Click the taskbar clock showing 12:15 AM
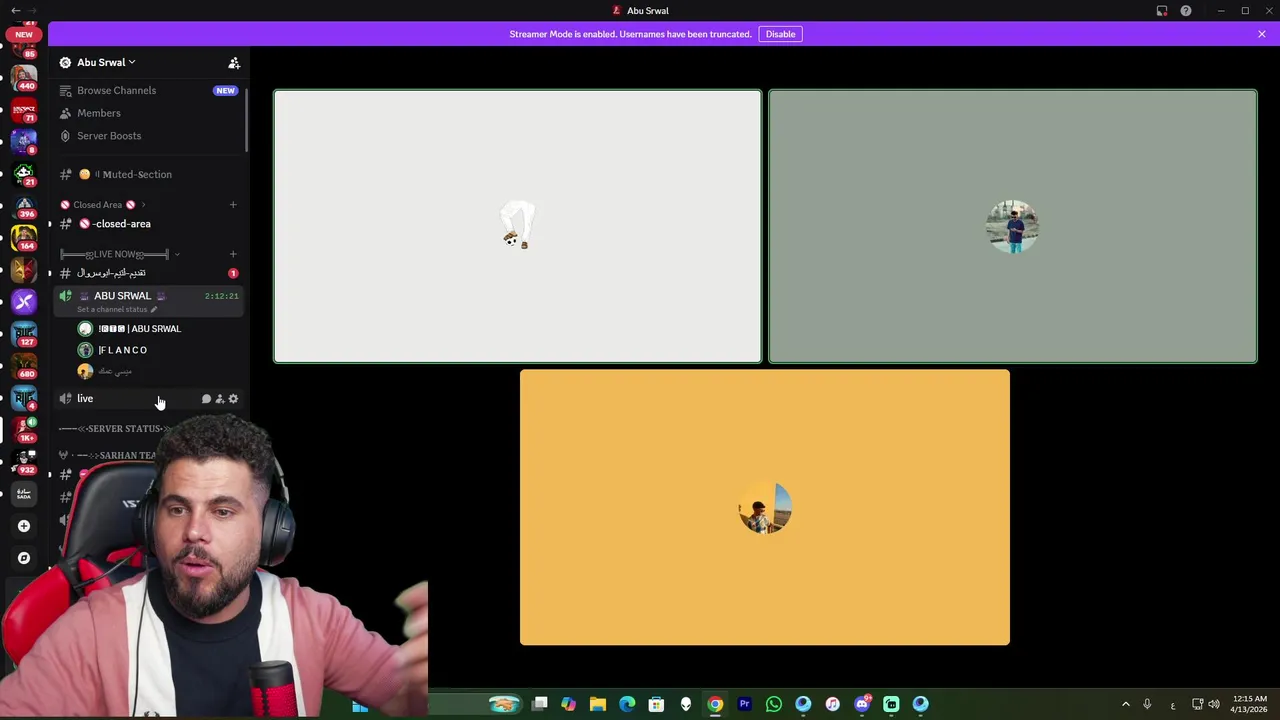This screenshot has height=720, width=1280. (1250, 704)
